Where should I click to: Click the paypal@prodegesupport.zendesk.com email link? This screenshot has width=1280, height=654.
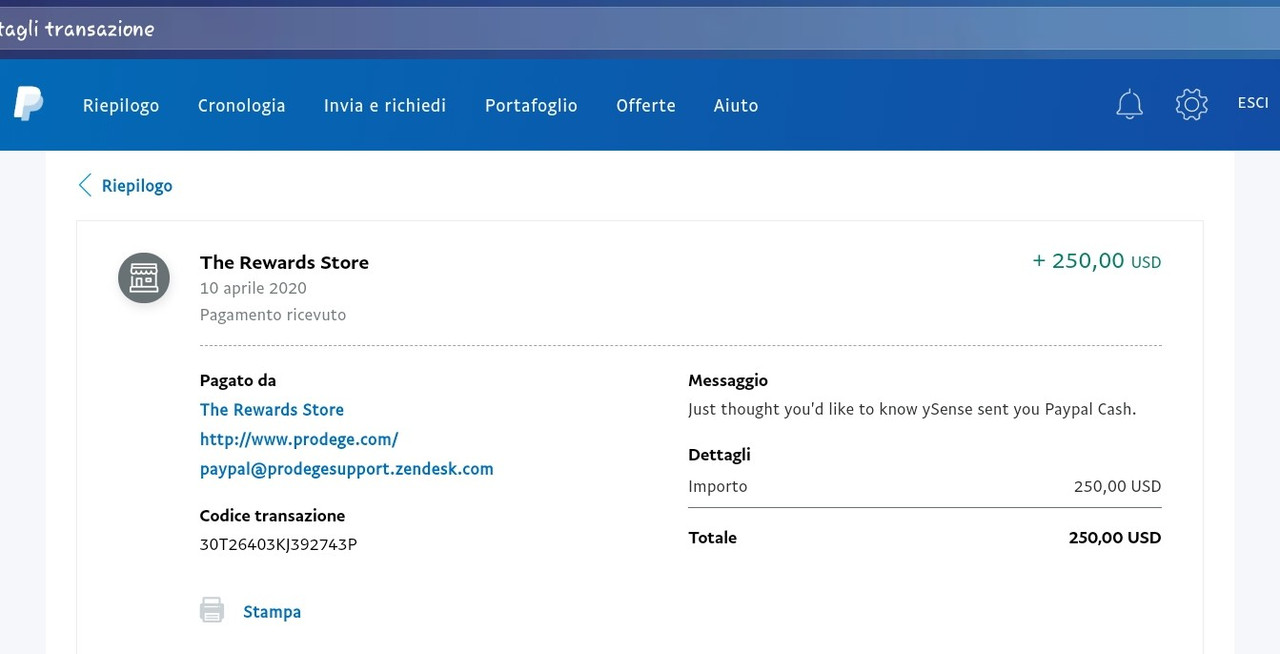point(346,469)
